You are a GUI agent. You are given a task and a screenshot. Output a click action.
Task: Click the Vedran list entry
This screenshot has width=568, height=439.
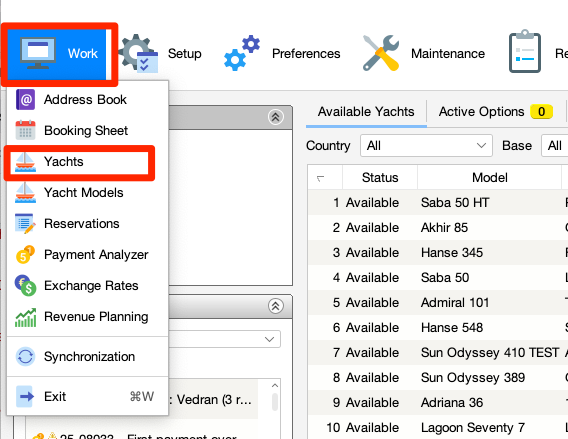click(214, 400)
